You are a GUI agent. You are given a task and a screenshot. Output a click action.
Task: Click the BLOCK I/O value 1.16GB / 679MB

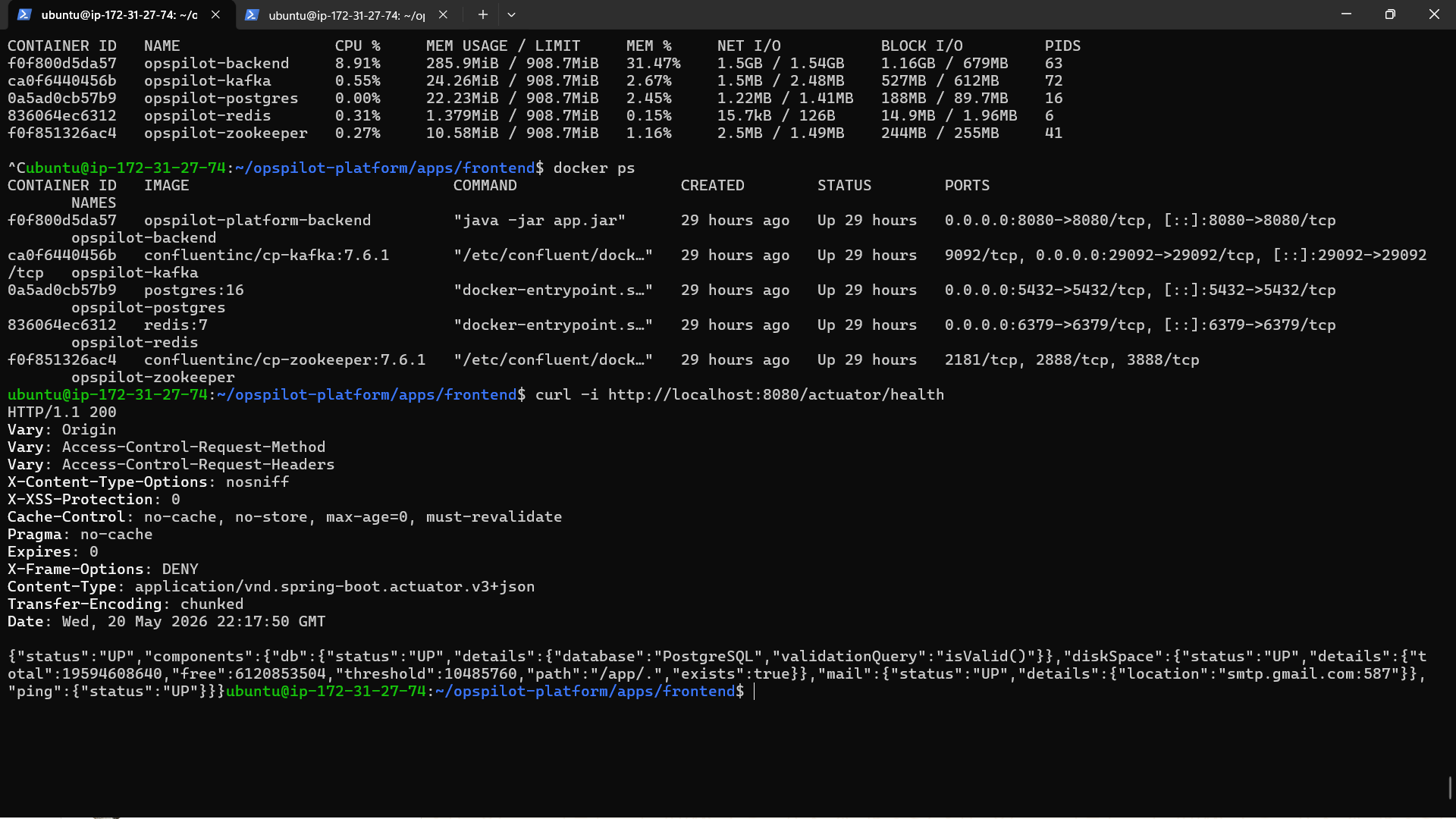(x=945, y=64)
